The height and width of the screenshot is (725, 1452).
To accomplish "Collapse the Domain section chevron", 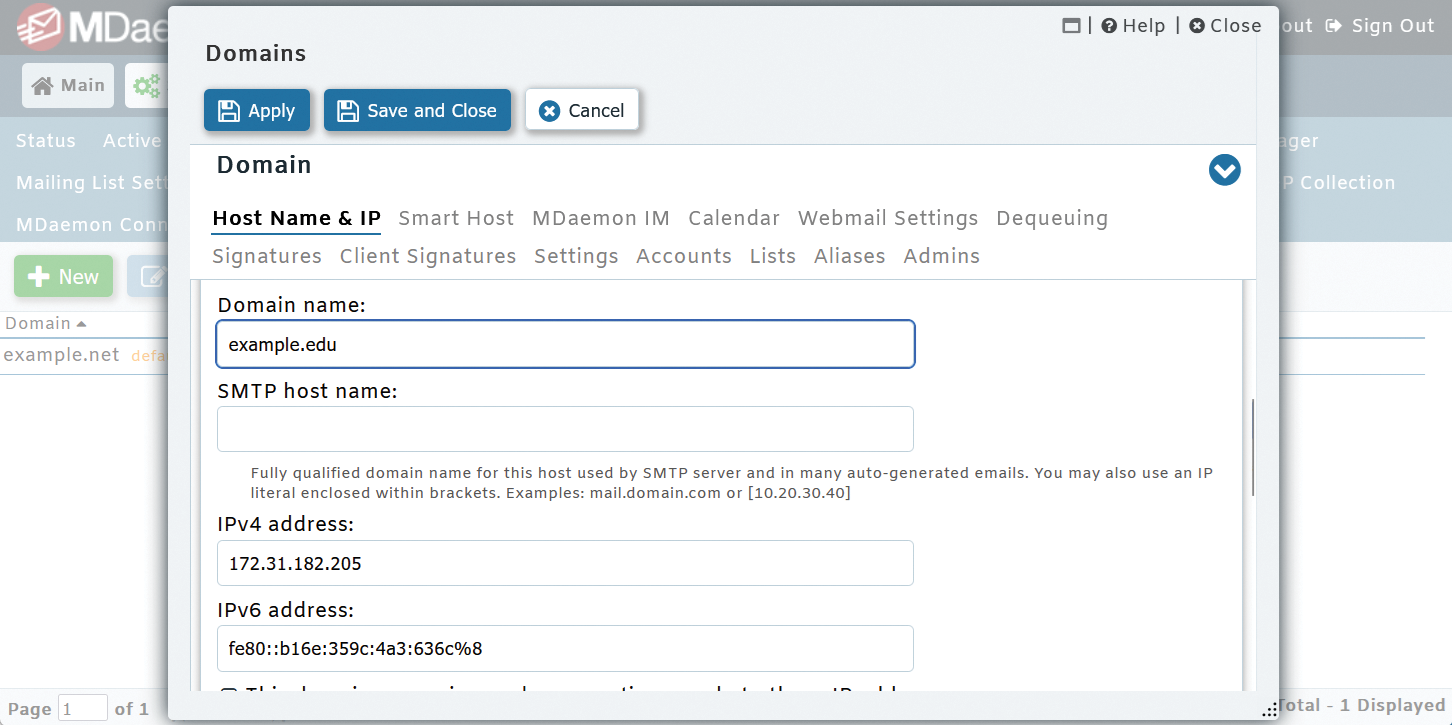I will point(1224,170).
